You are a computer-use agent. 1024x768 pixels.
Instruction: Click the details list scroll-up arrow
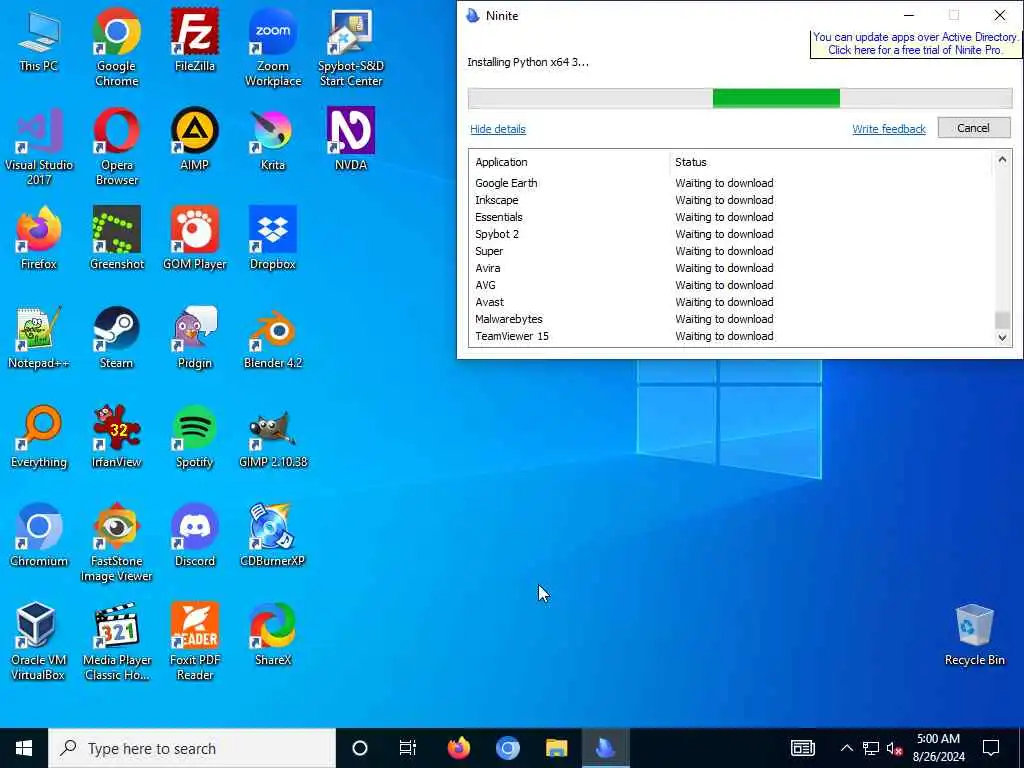[x=1002, y=159]
